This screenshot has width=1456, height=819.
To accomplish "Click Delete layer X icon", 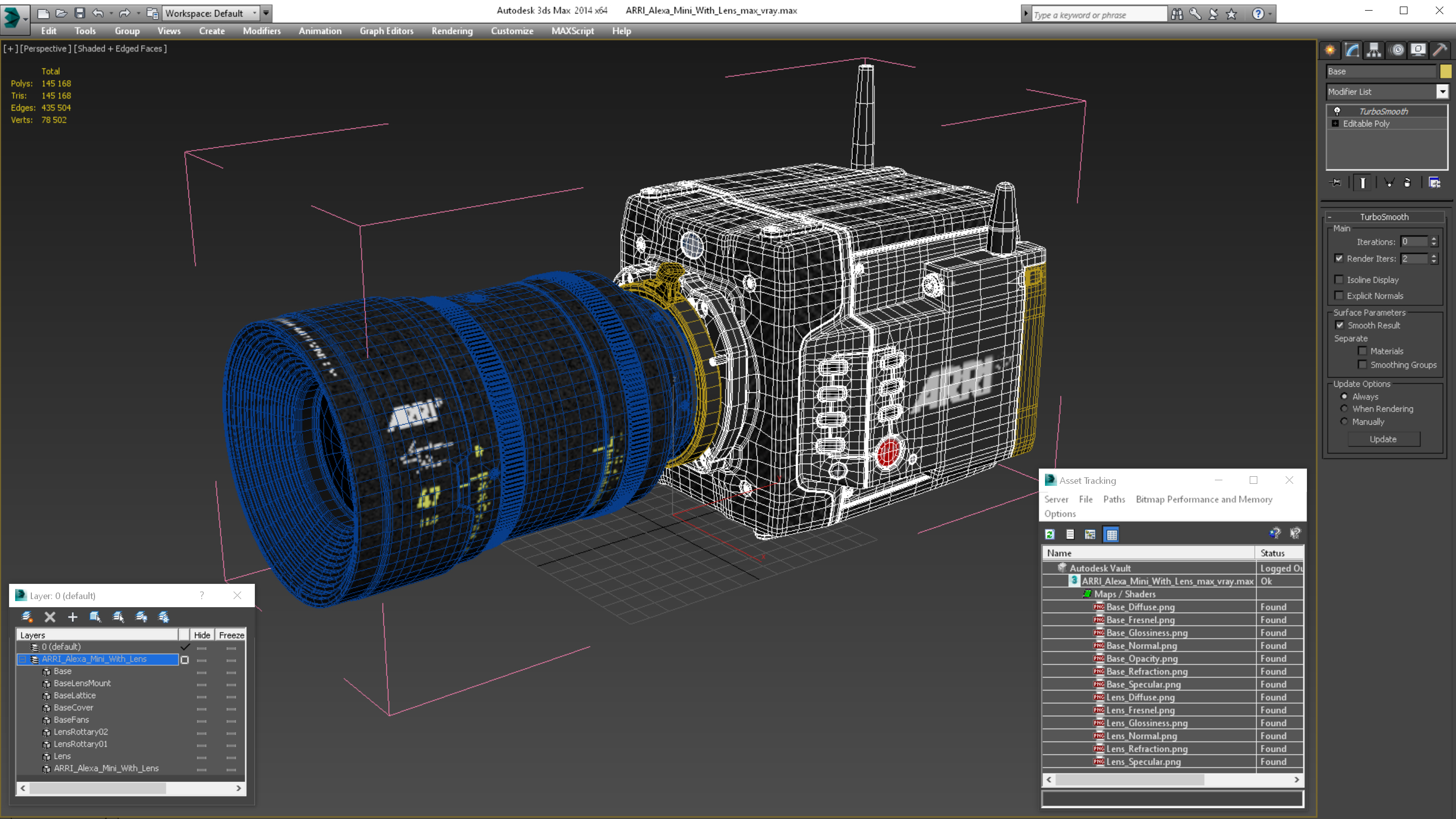I will click(50, 617).
